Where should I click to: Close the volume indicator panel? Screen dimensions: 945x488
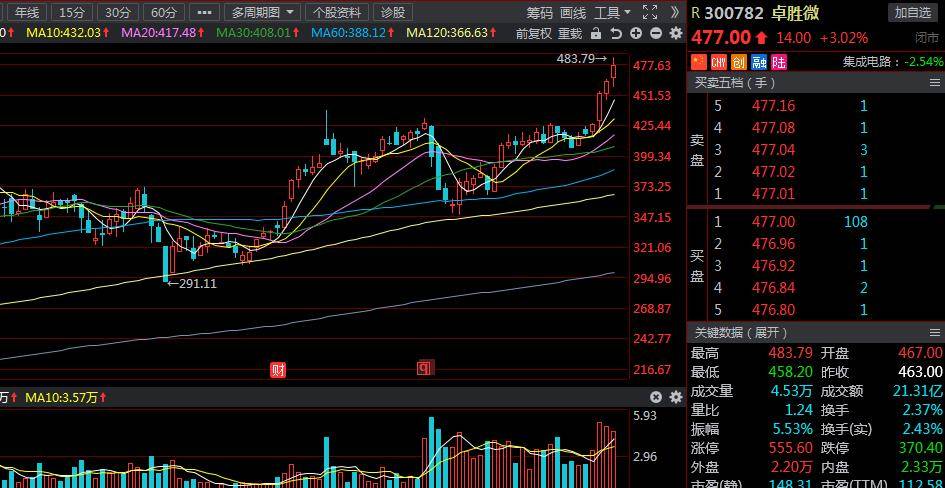[x=656, y=397]
